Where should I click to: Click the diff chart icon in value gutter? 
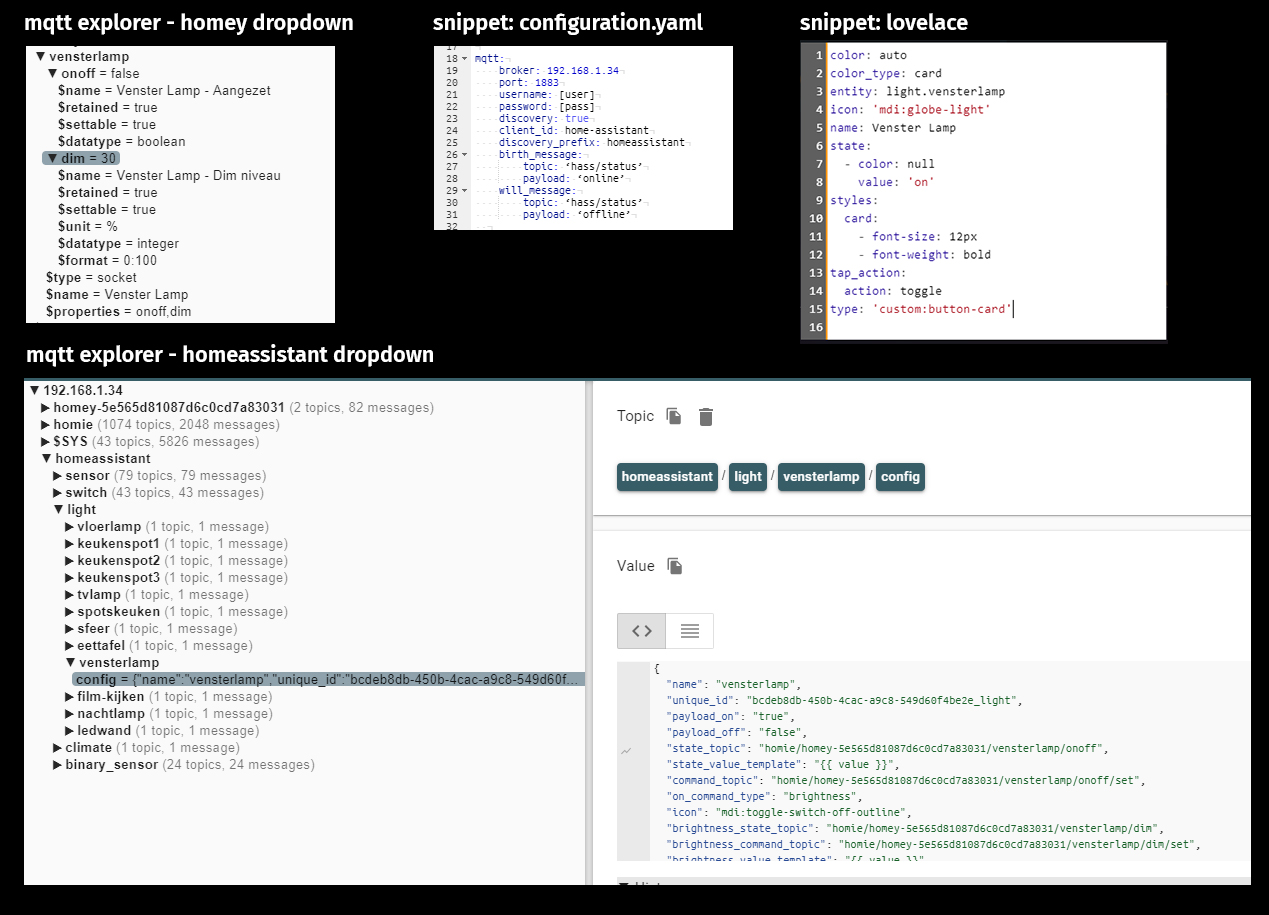click(x=626, y=751)
